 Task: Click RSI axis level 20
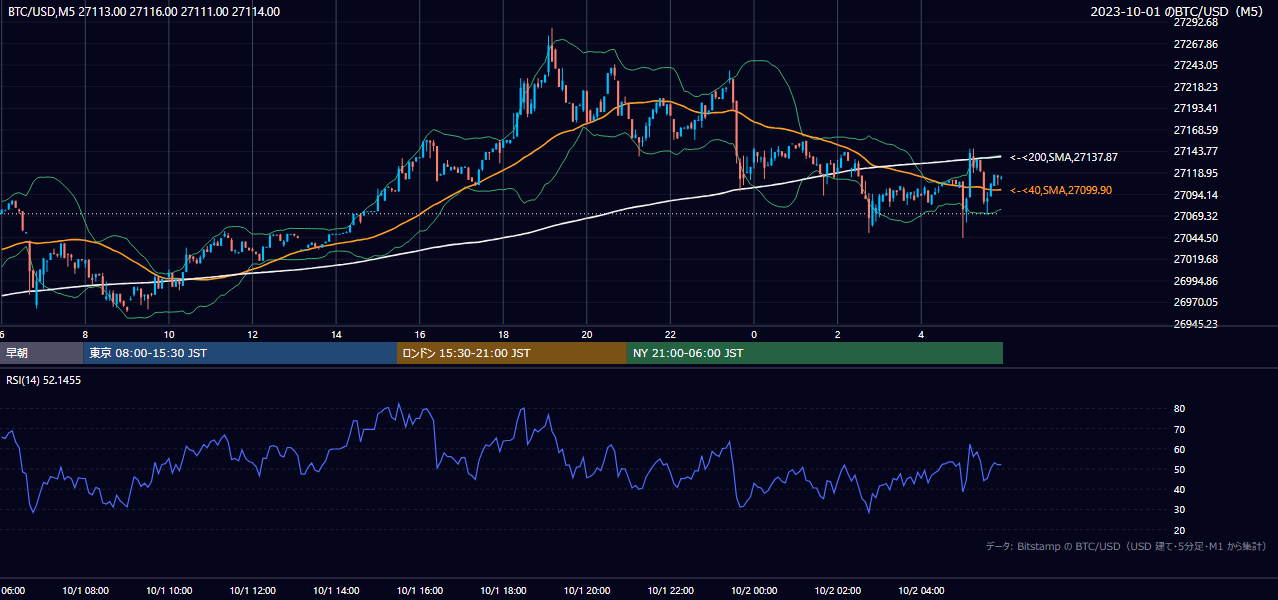(x=1179, y=530)
